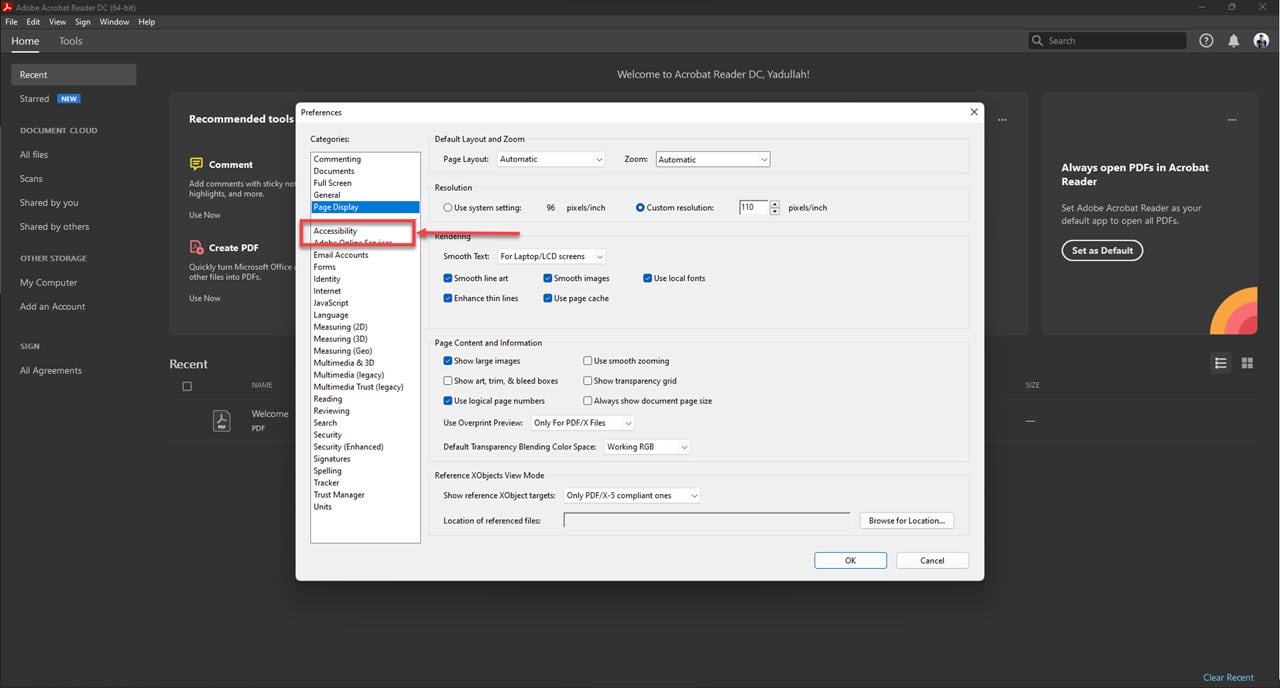Open the Recommended tools more options ellipsis
1280x688 pixels.
1002,120
